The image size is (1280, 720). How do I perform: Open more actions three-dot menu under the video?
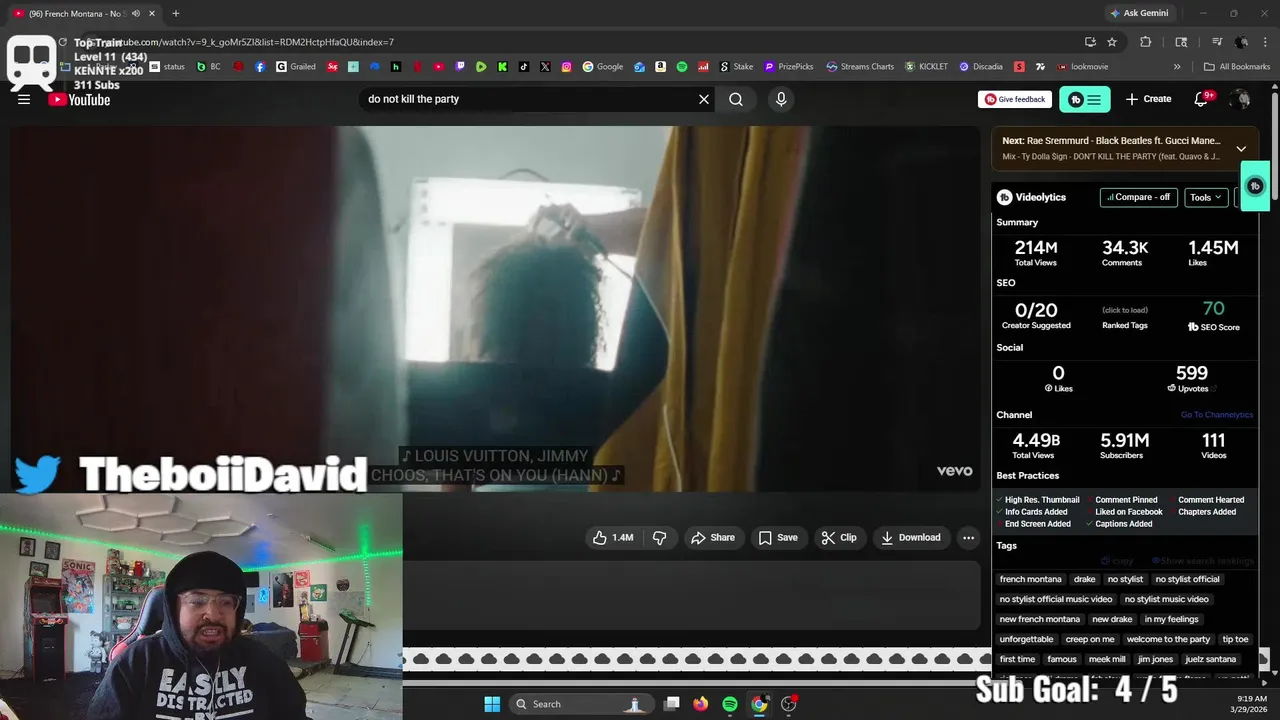[968, 537]
